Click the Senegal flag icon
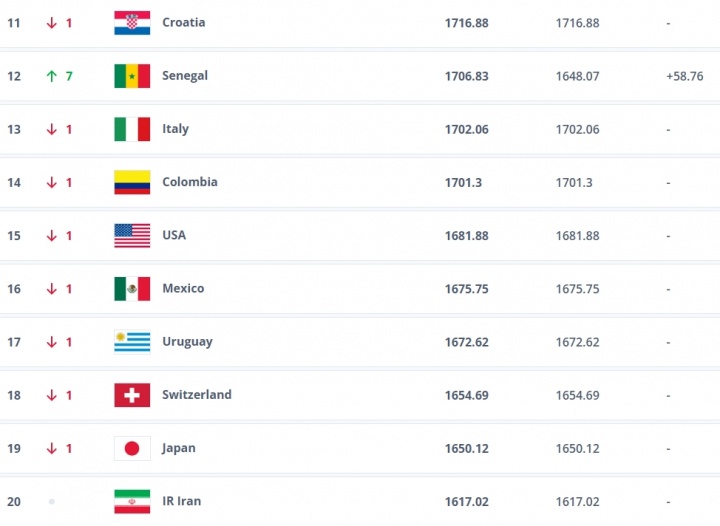This screenshot has height=526, width=720. click(x=132, y=76)
